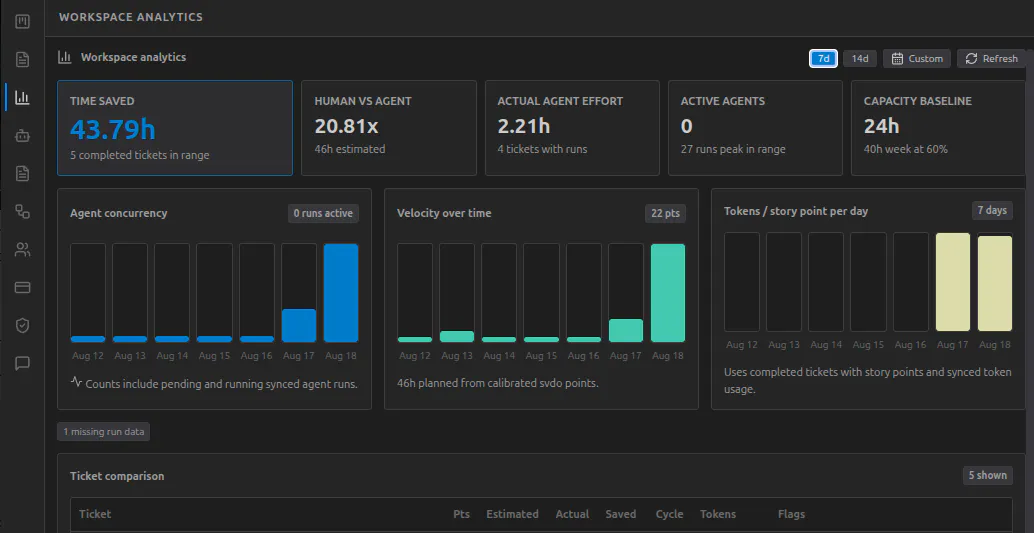Click the Aug 18 velocity bar
Screen dimensions: 1034x533
(x=668, y=293)
